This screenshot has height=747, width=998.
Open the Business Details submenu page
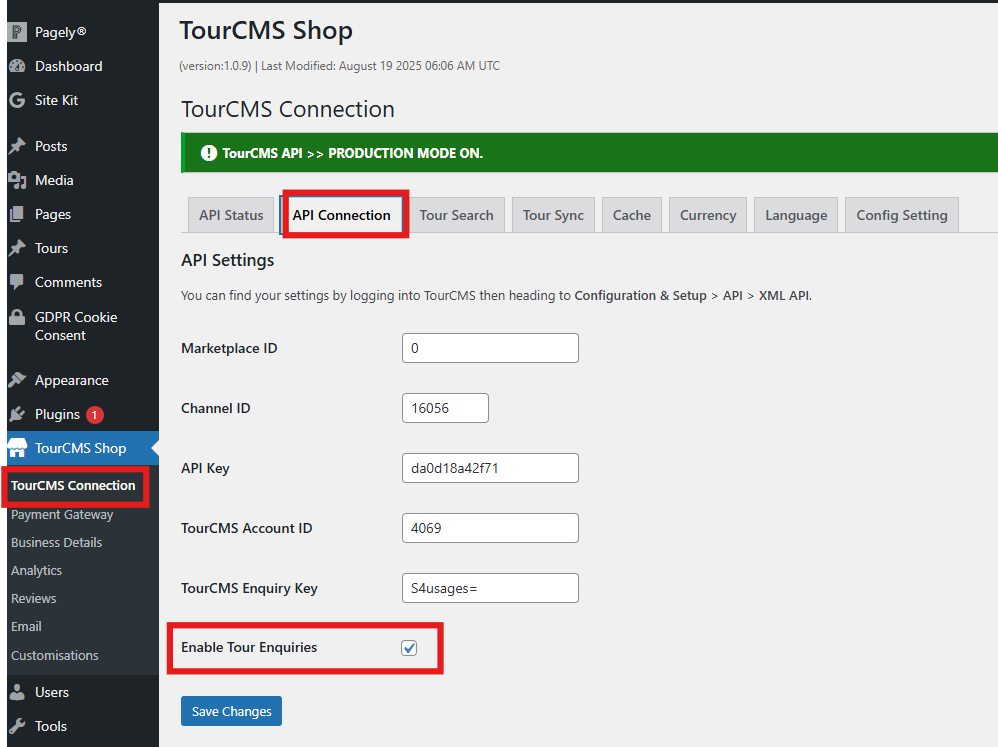coord(56,542)
